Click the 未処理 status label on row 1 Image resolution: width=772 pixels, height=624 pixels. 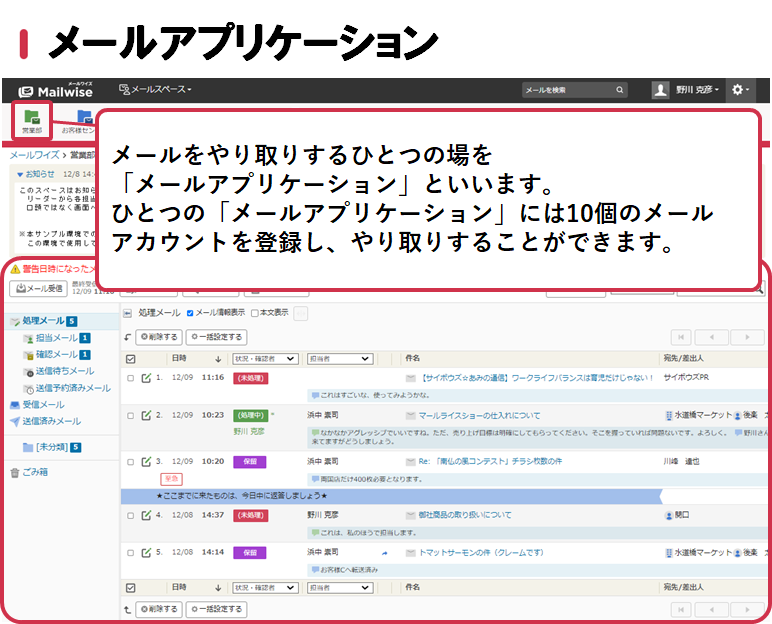click(249, 378)
